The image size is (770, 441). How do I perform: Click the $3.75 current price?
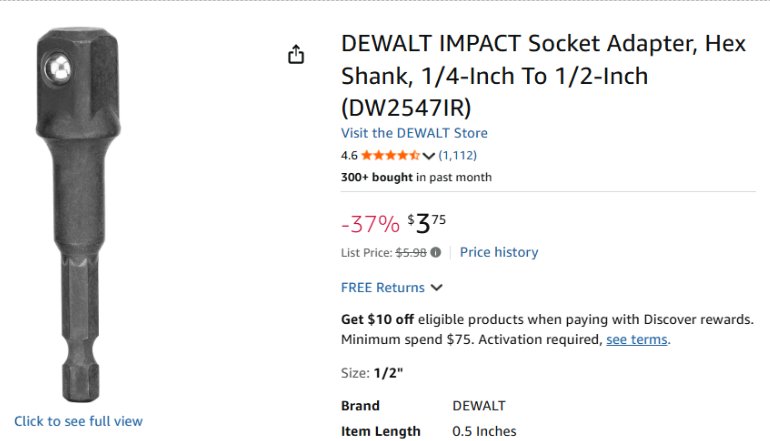point(426,223)
